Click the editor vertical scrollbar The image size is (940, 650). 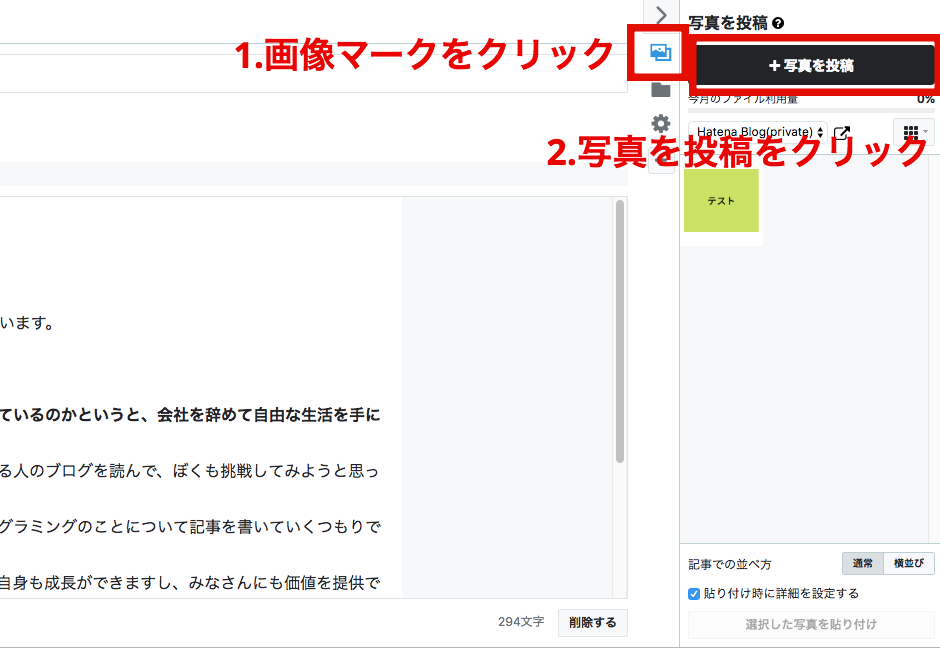(x=620, y=332)
